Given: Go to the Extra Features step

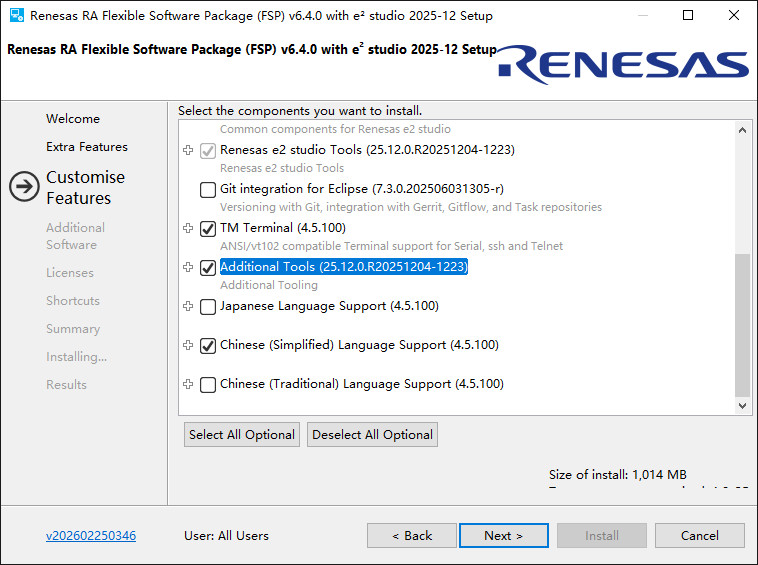Looking at the screenshot, I should pos(87,147).
